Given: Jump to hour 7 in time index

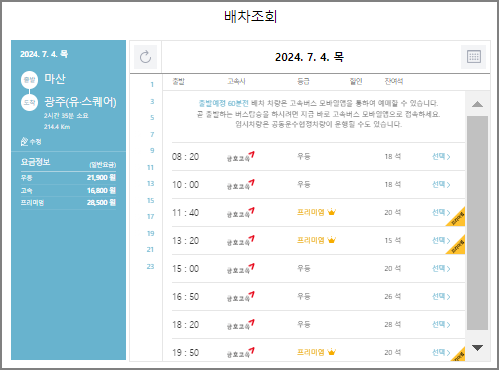Looking at the screenshot, I should (x=152, y=134).
